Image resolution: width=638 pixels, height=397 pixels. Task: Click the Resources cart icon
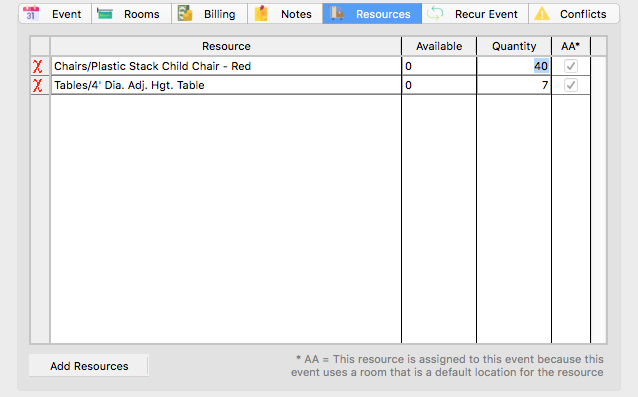[x=336, y=13]
